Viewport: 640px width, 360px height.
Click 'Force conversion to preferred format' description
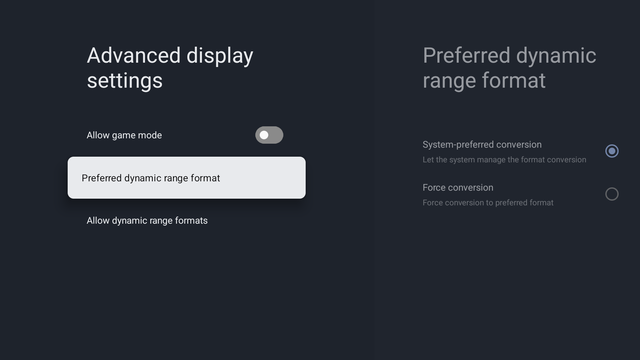click(488, 202)
